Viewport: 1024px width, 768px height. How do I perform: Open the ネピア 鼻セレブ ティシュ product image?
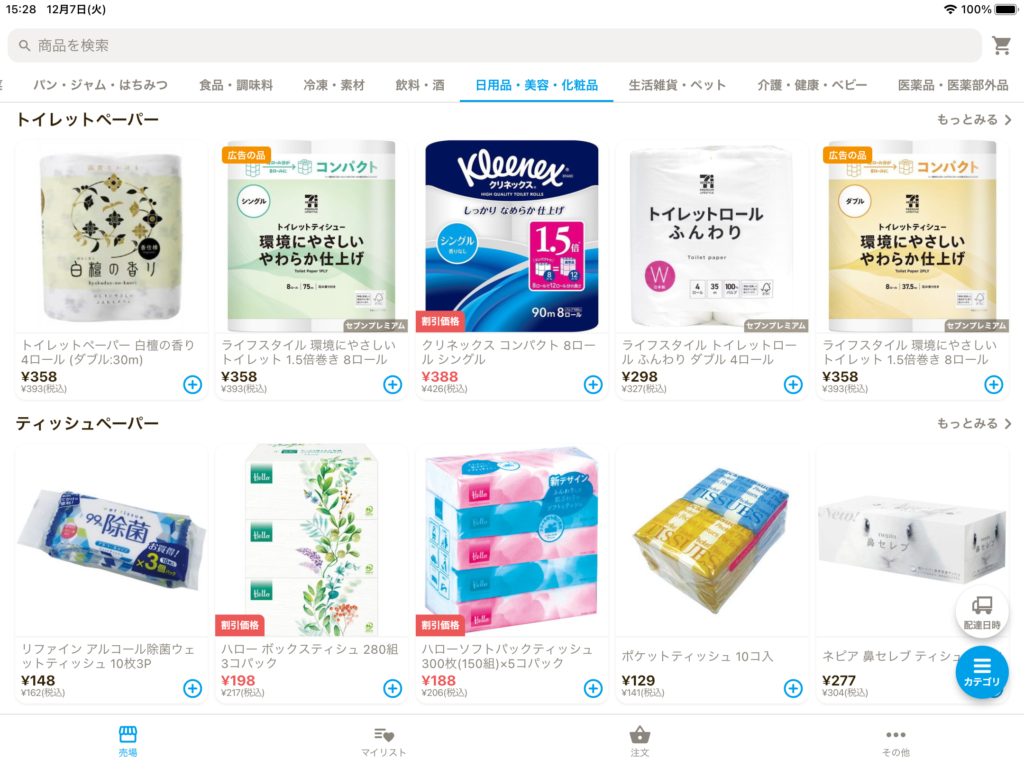coord(912,541)
